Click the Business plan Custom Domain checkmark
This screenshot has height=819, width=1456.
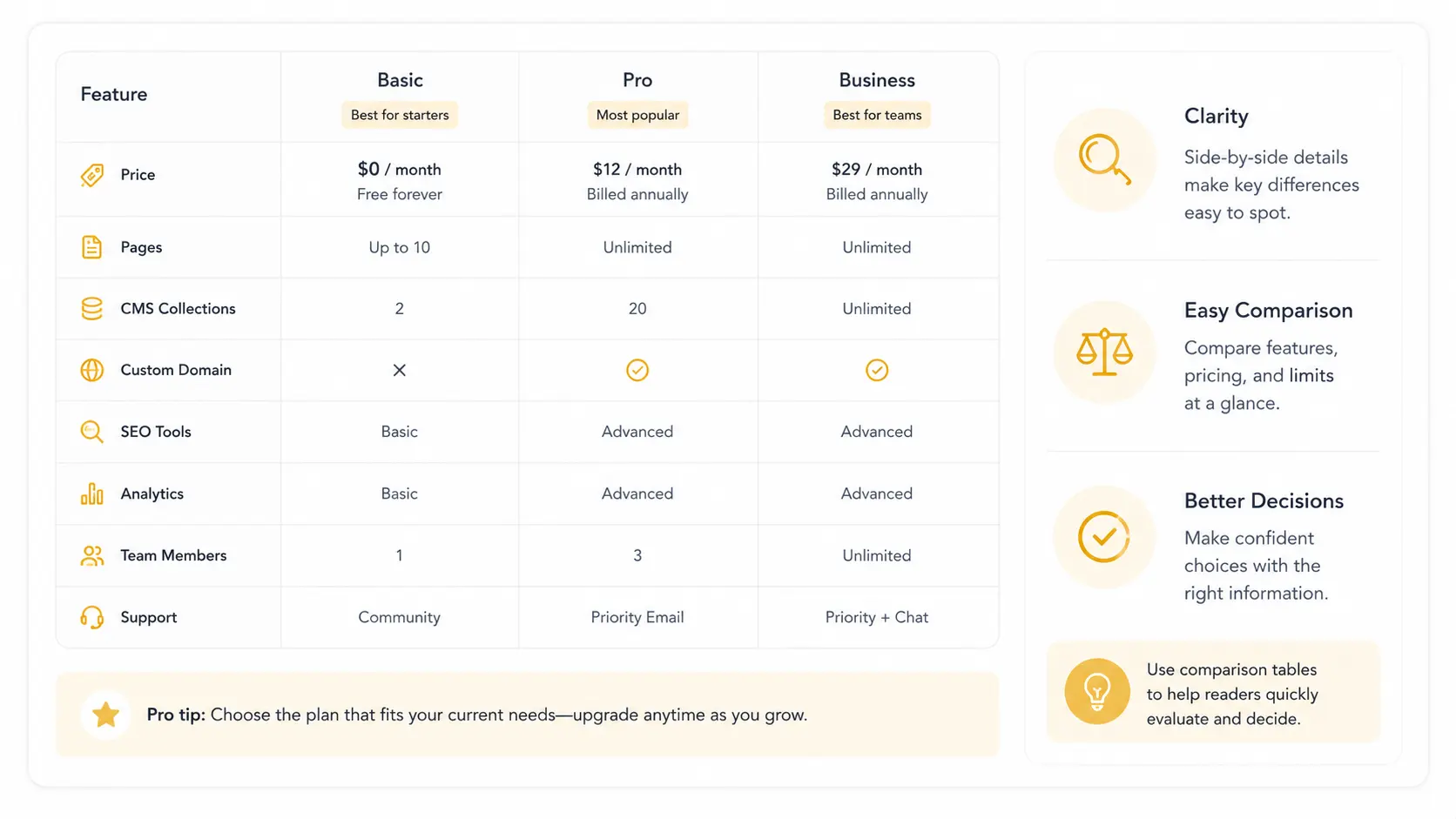tap(877, 370)
